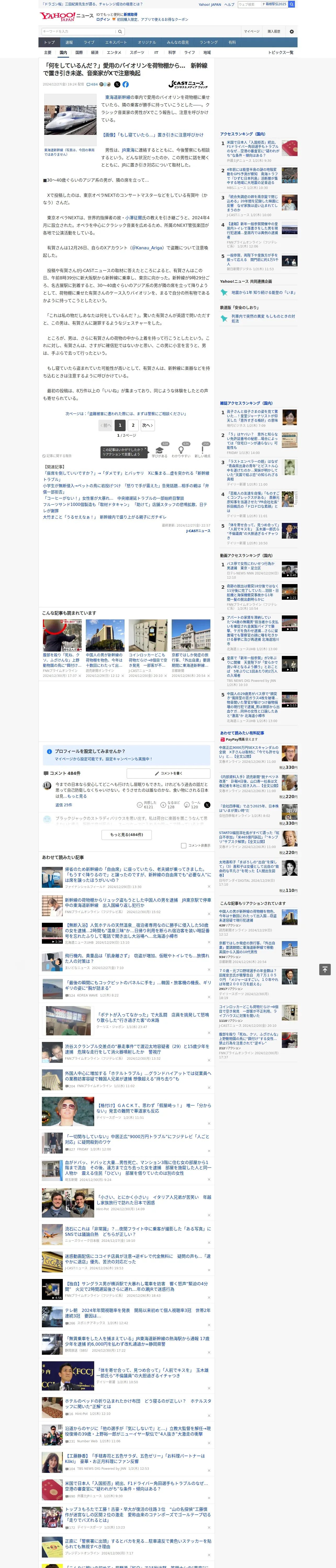Open the GACKT 格付け article
This screenshot has height=1568, width=336.
(x=154, y=1108)
